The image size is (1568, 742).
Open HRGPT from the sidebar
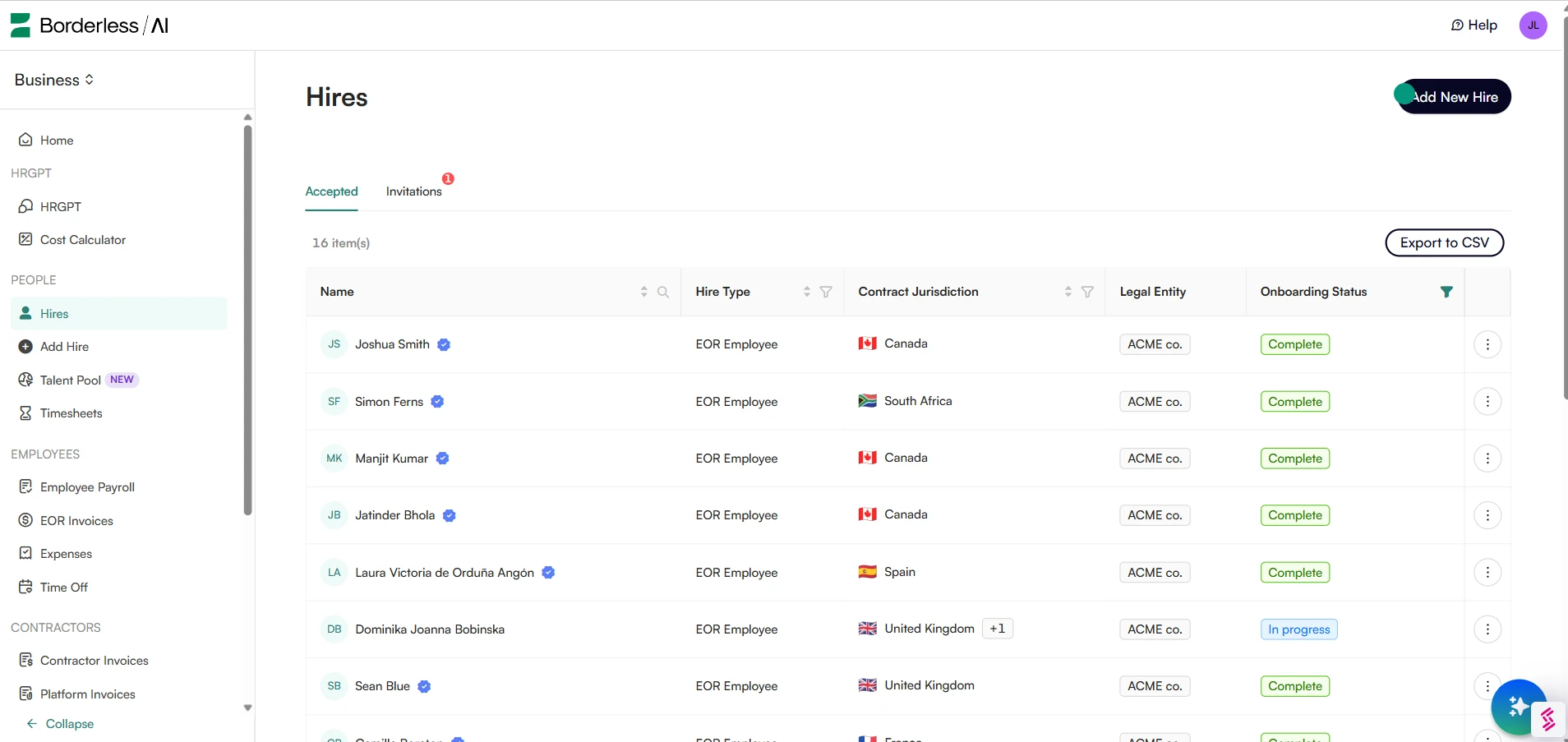click(60, 207)
